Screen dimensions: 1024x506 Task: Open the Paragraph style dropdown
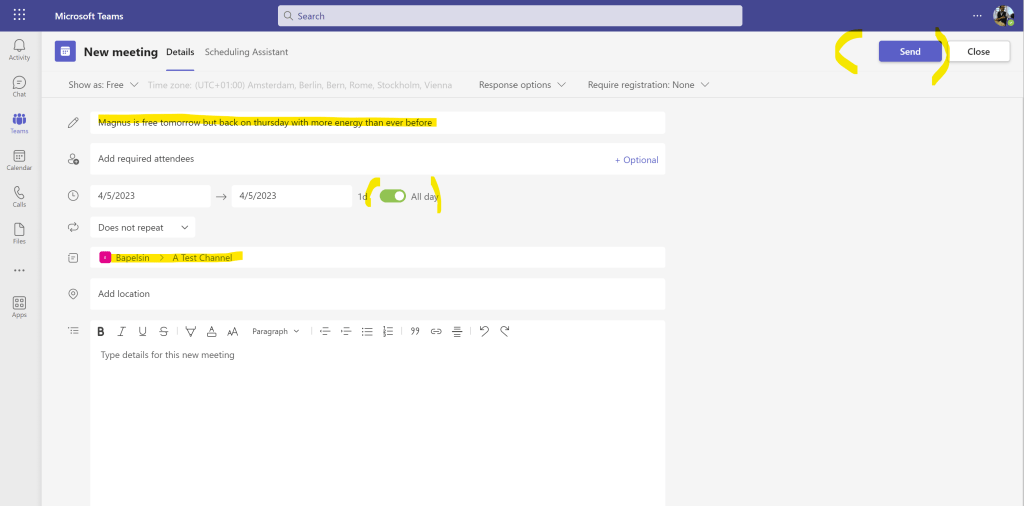point(275,332)
